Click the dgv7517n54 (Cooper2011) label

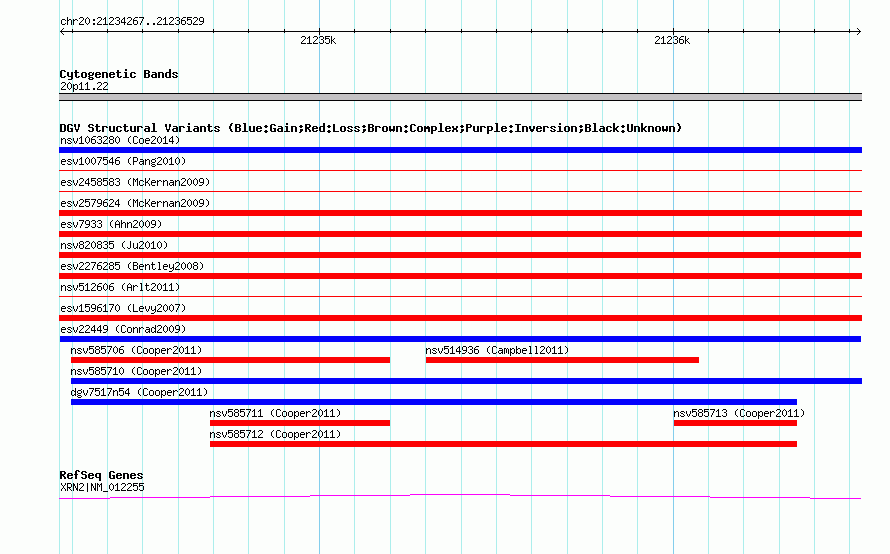(x=139, y=392)
